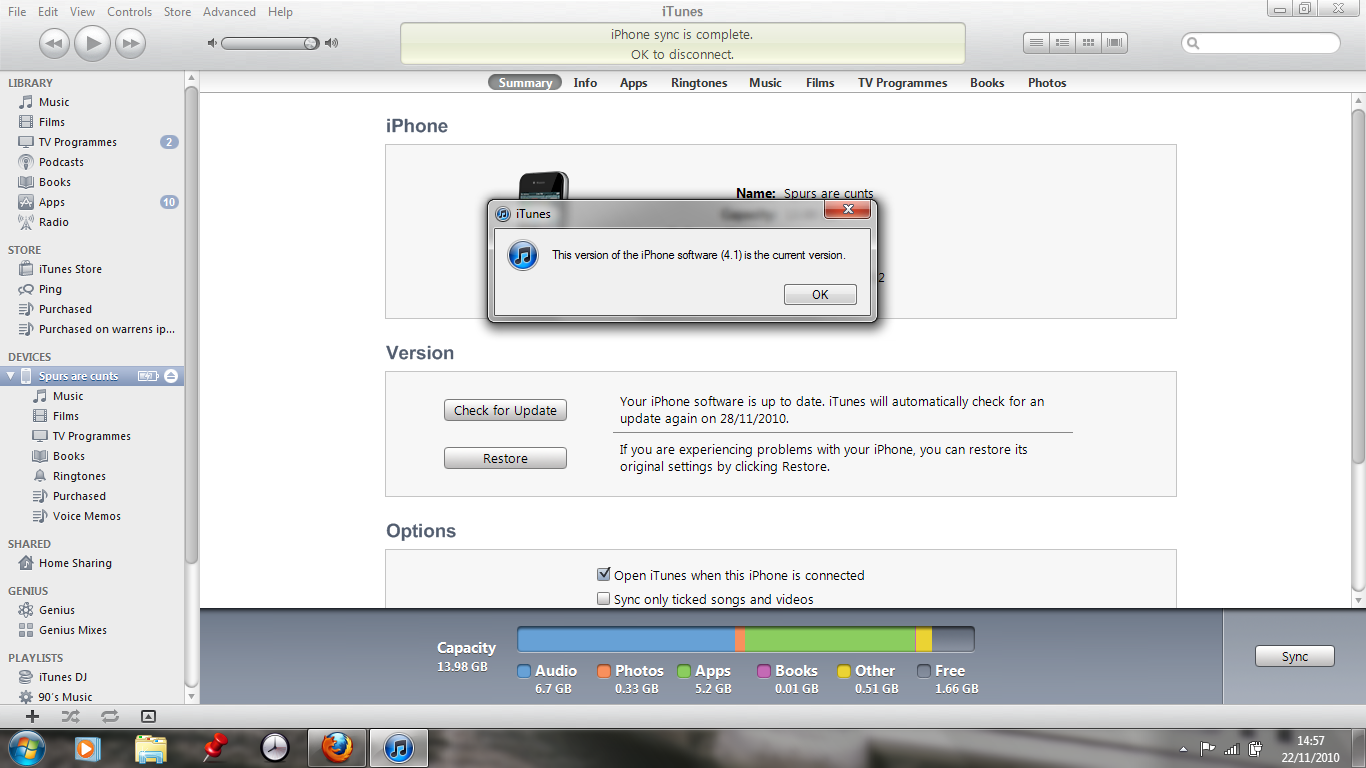The width and height of the screenshot is (1366, 768).
Task: Enable Sync only ticked songs and videos
Action: pos(603,599)
